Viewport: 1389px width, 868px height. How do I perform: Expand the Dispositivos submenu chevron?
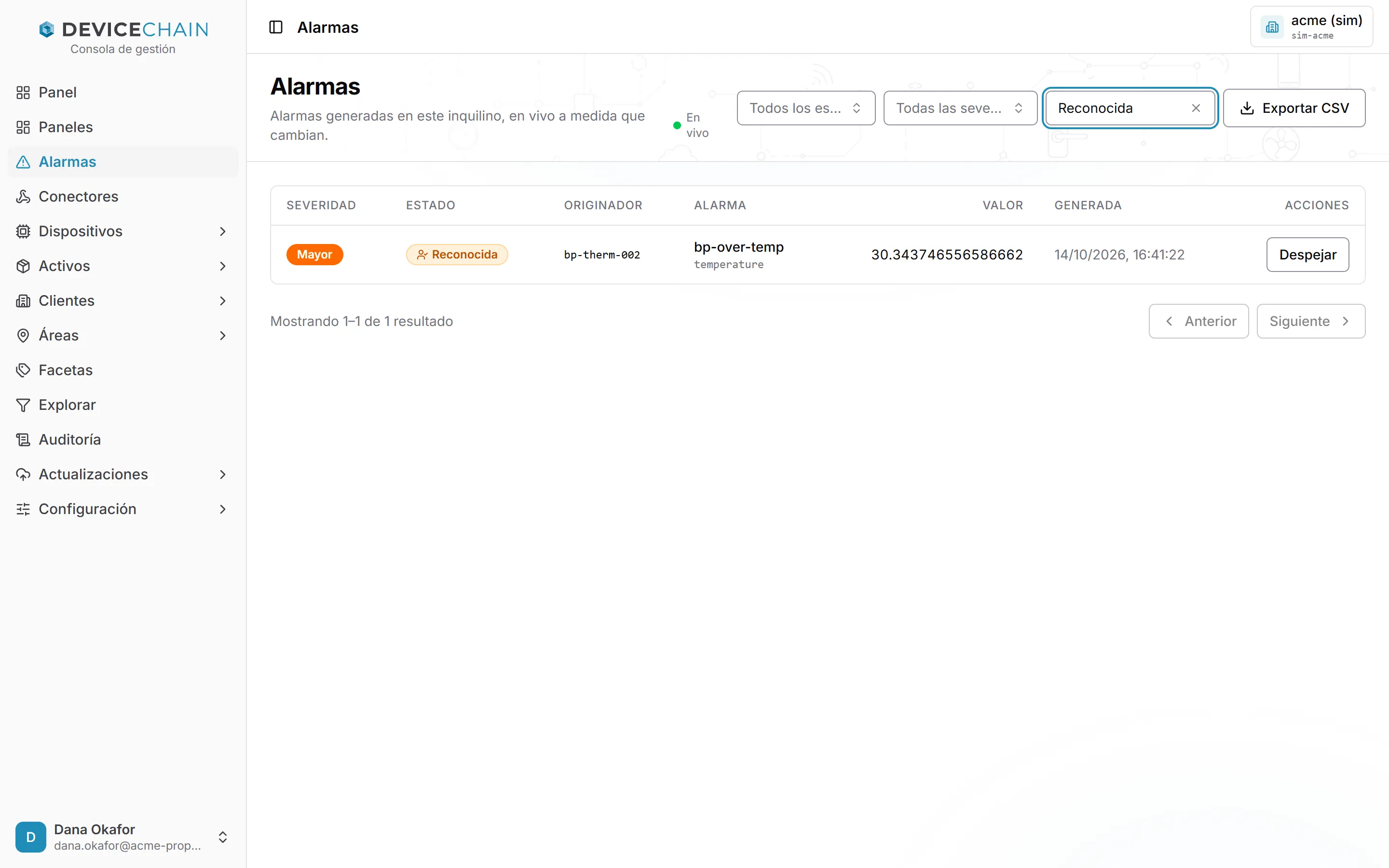223,231
